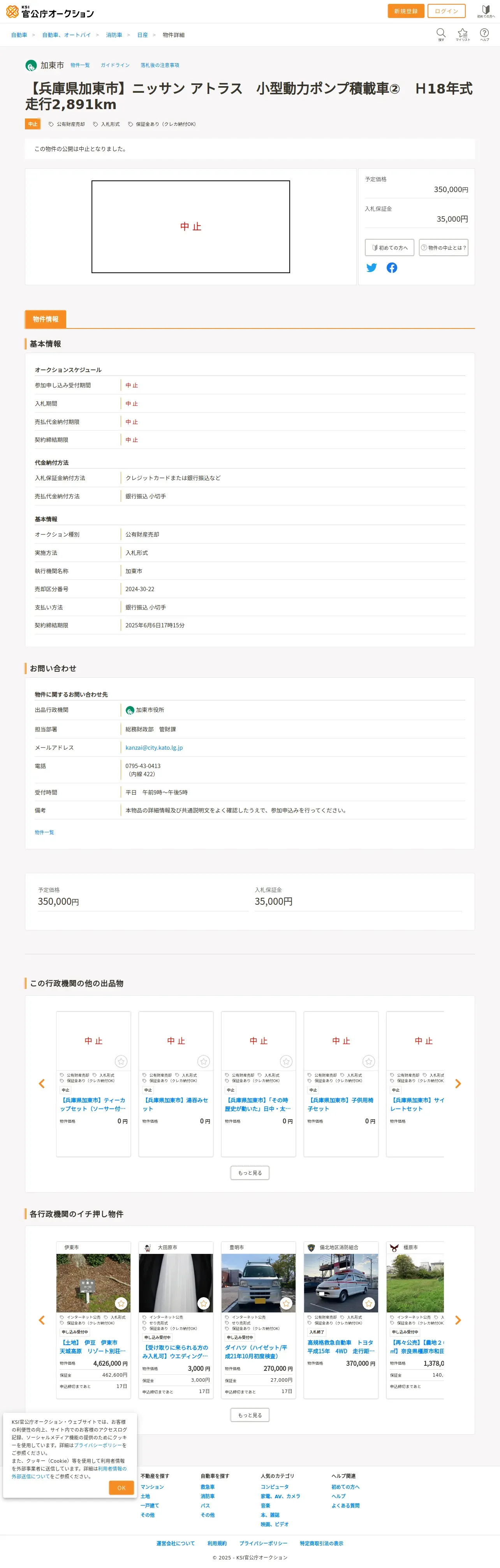
Task: Favorite the 子供用椅子セット listing star
Action: 369,1061
